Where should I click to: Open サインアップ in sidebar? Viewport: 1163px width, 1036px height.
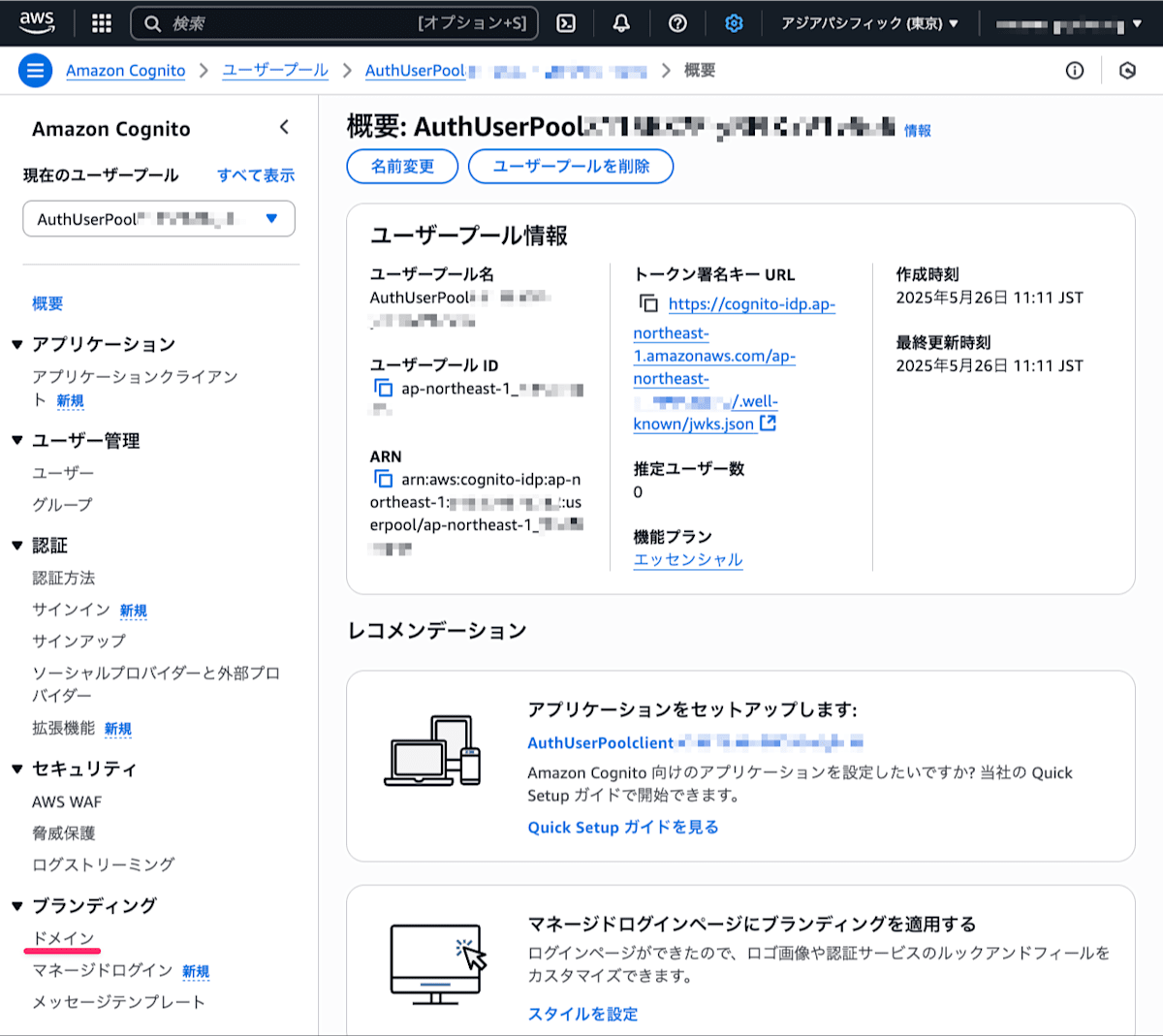point(79,641)
